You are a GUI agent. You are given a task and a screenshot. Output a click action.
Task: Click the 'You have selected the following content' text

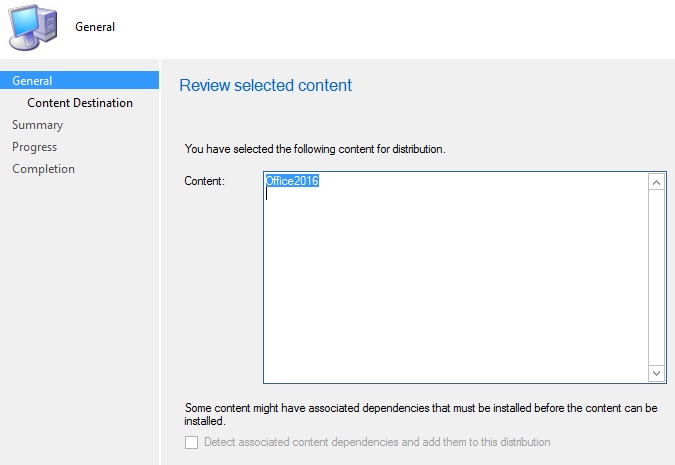pos(315,149)
